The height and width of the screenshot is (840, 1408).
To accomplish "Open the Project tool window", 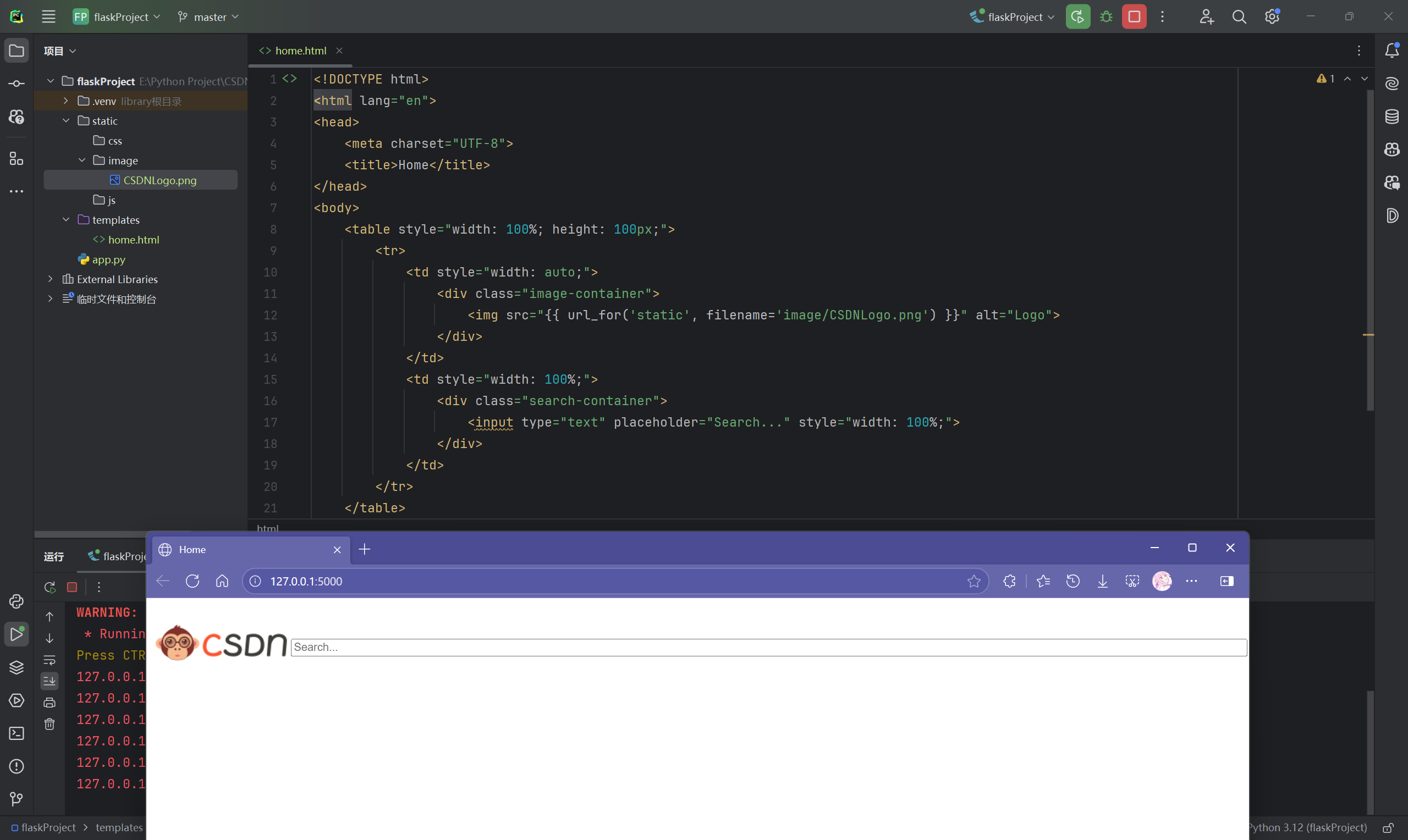I will (x=16, y=51).
